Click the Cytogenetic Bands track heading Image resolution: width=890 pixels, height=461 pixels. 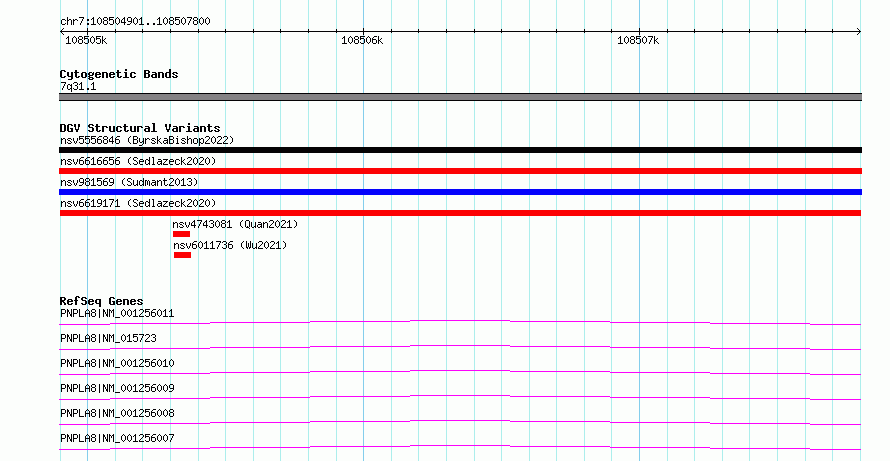point(119,74)
